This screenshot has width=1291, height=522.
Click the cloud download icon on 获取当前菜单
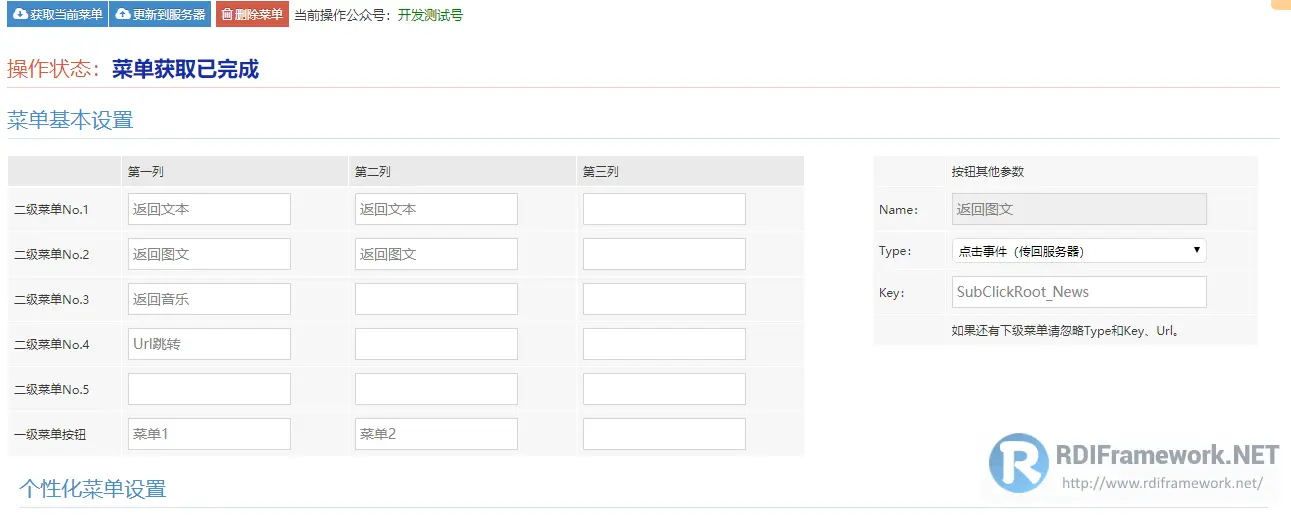(20, 15)
